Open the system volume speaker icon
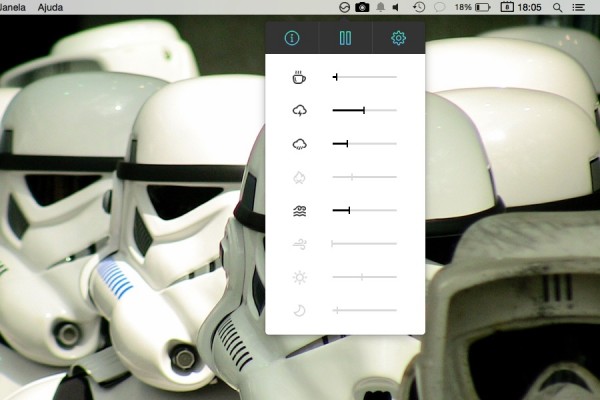 396,7
